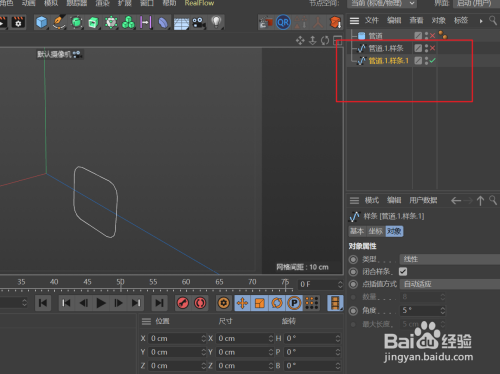This screenshot has width=500, height=374.
Task: Open the timeline filmstrip icon
Action: (x=335, y=303)
